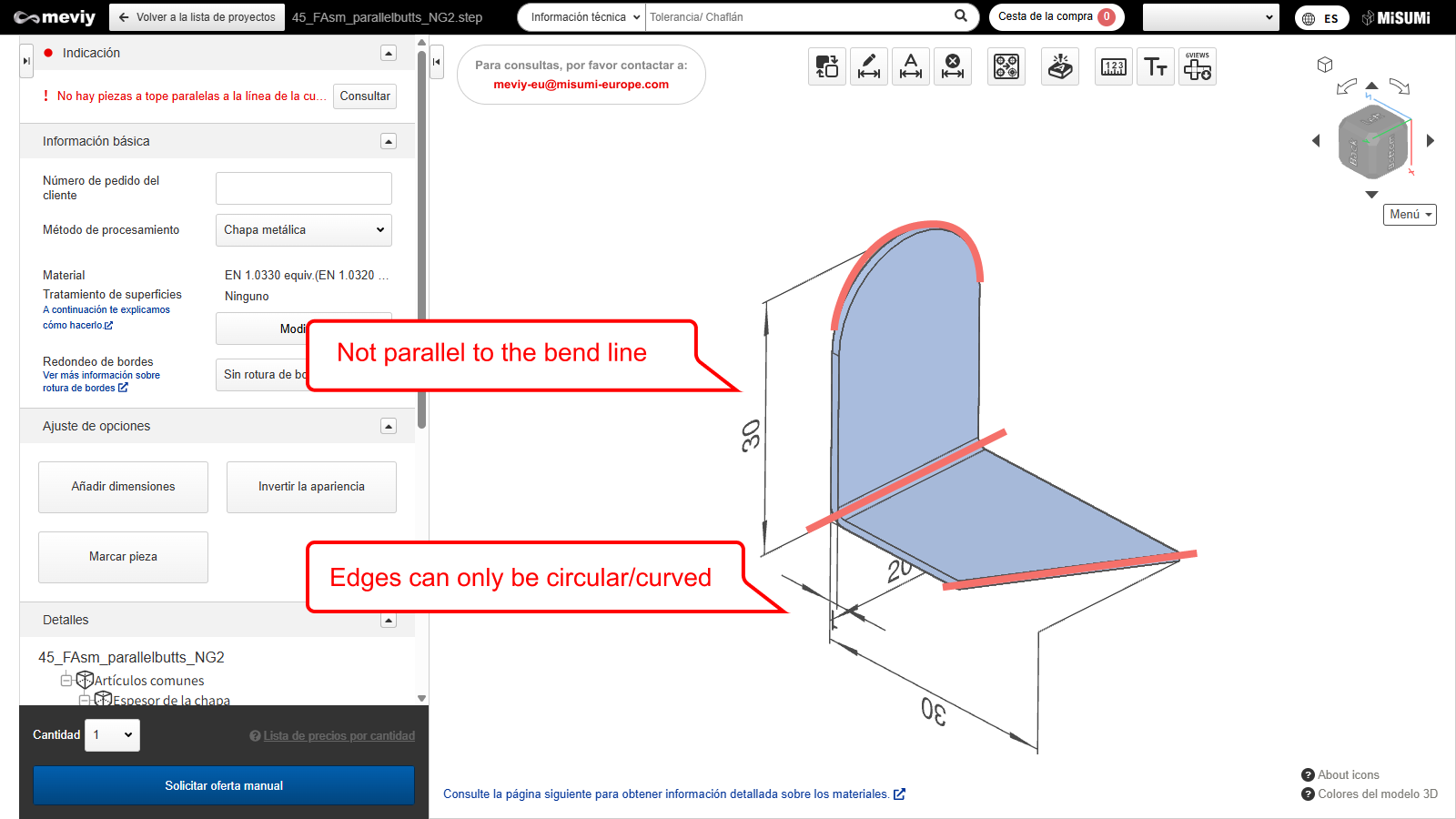This screenshot has width=1456, height=819.
Task: Open the Método de procesamiento dropdown
Action: point(303,230)
